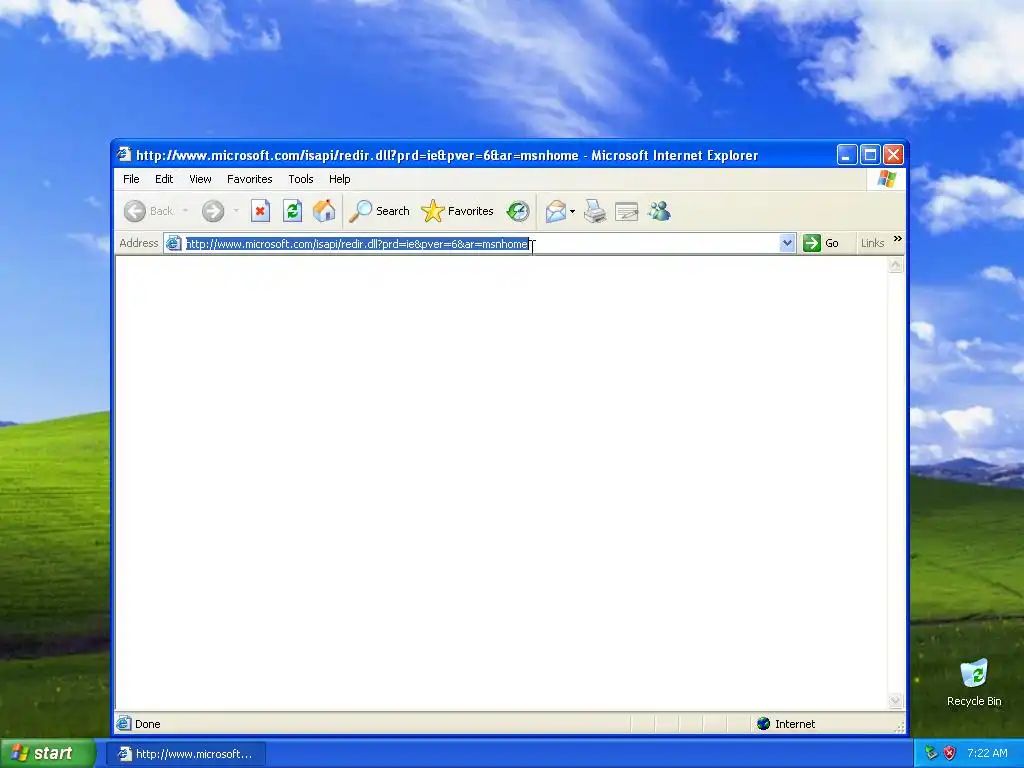Print the page with printer icon

(x=595, y=211)
